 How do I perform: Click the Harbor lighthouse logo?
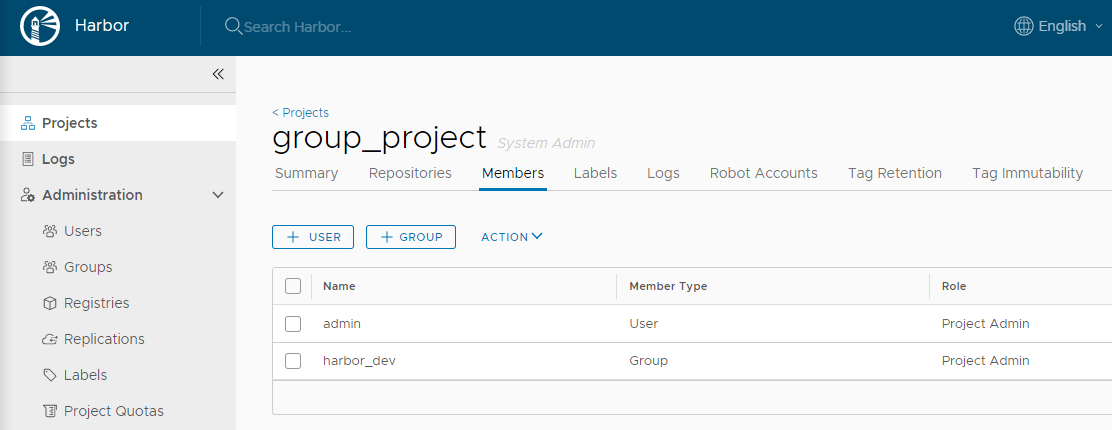coord(39,26)
